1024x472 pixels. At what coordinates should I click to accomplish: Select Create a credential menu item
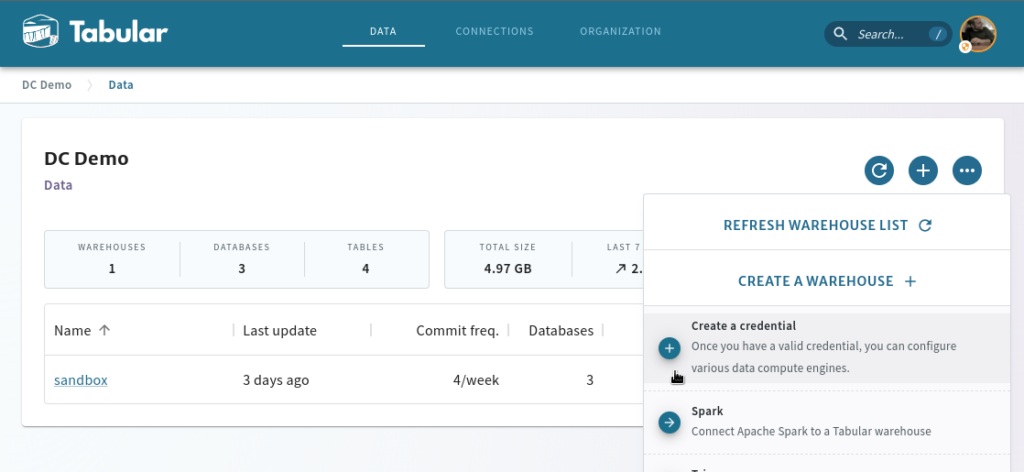(x=827, y=348)
